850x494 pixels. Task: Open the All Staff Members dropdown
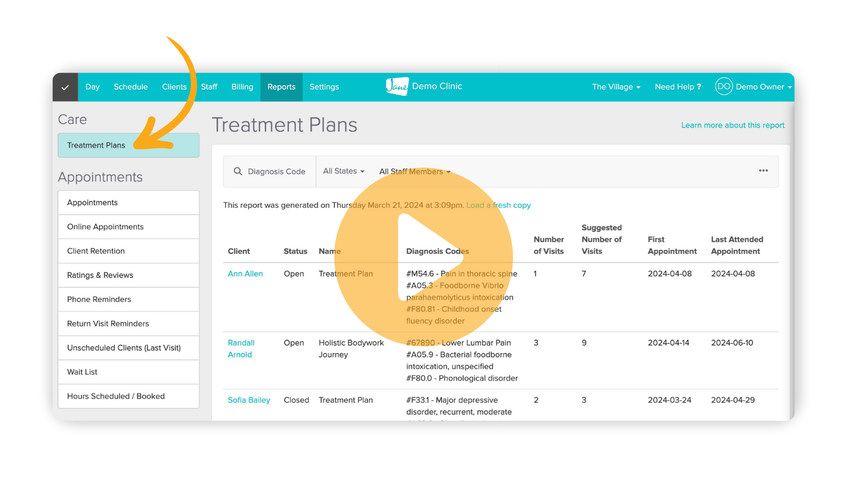(414, 172)
